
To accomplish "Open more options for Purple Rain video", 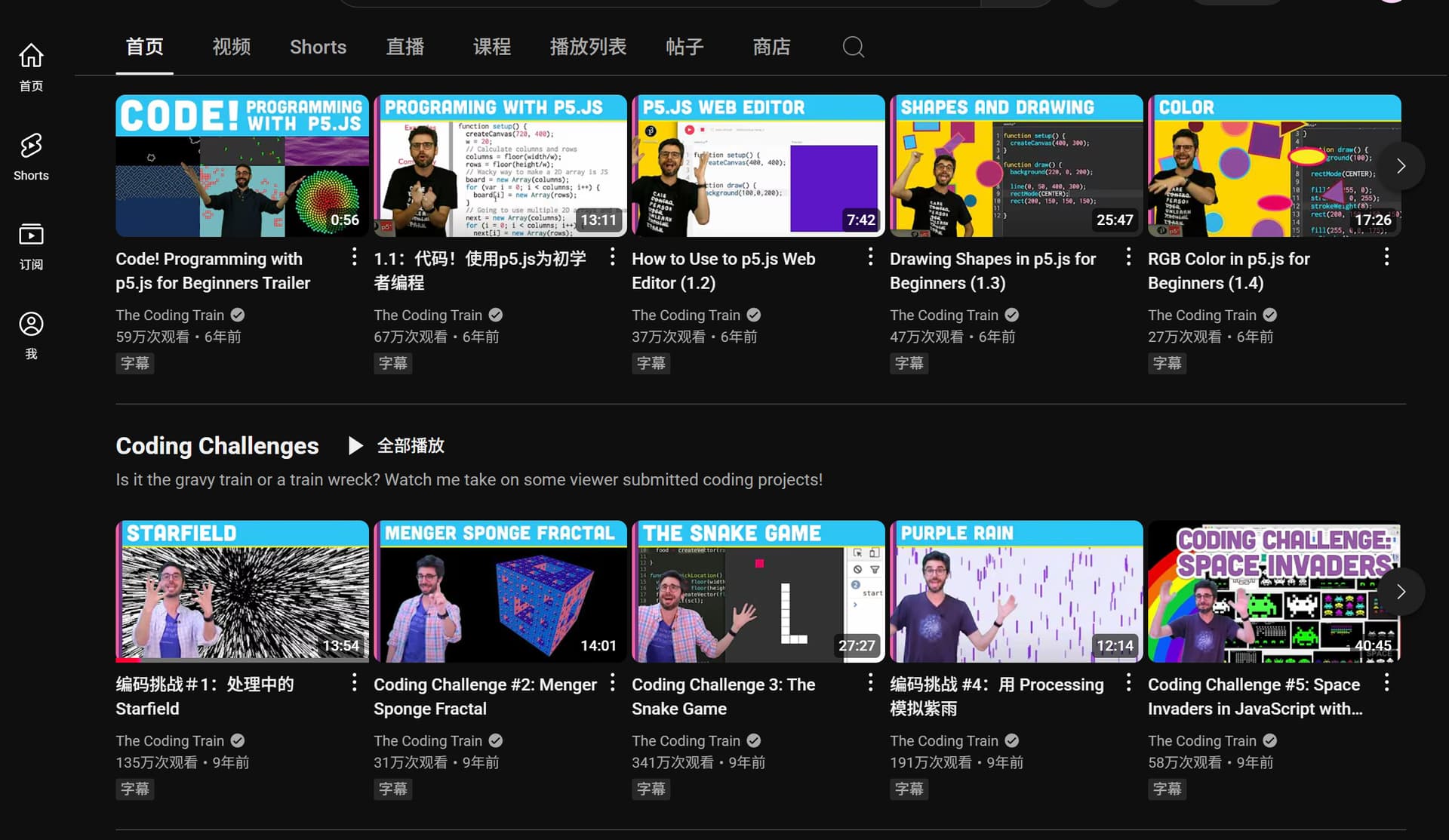I will point(1128,683).
